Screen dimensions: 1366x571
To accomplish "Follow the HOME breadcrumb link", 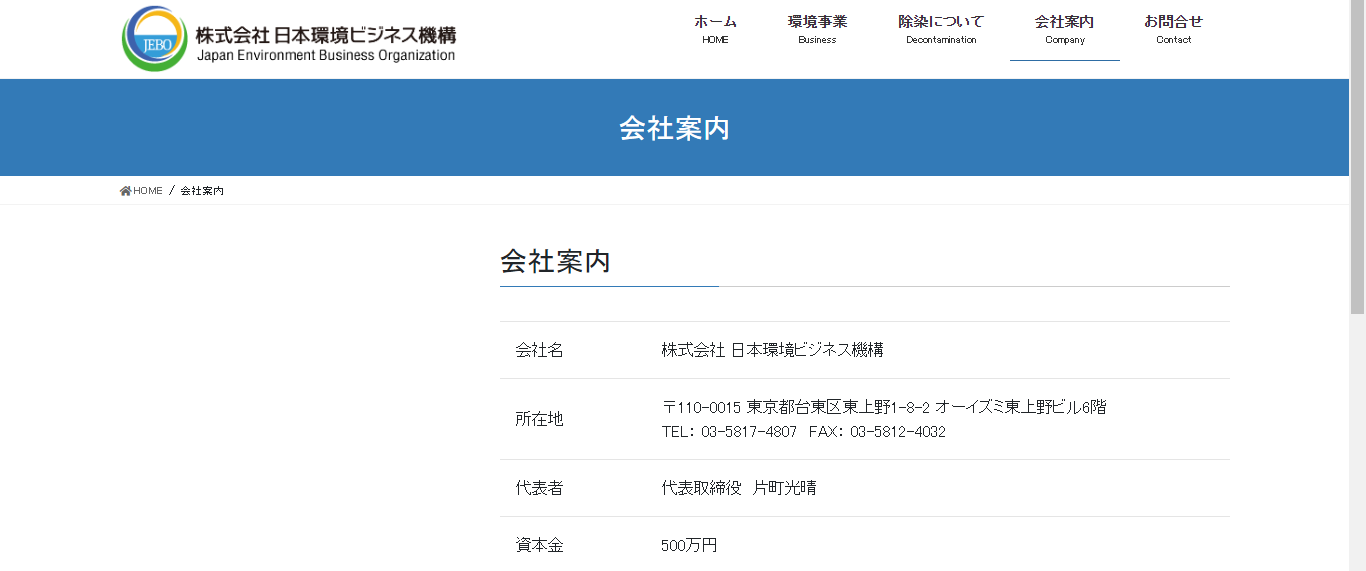I will (x=147, y=191).
